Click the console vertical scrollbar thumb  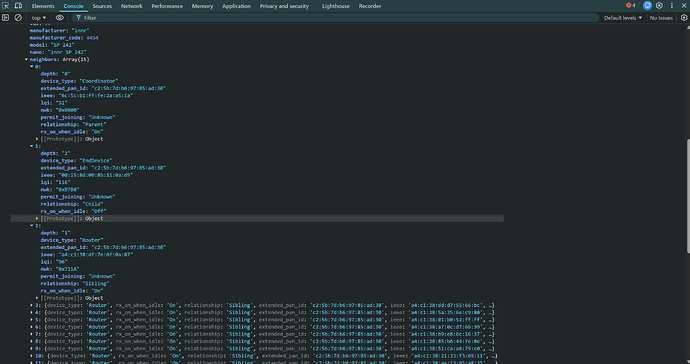click(688, 196)
